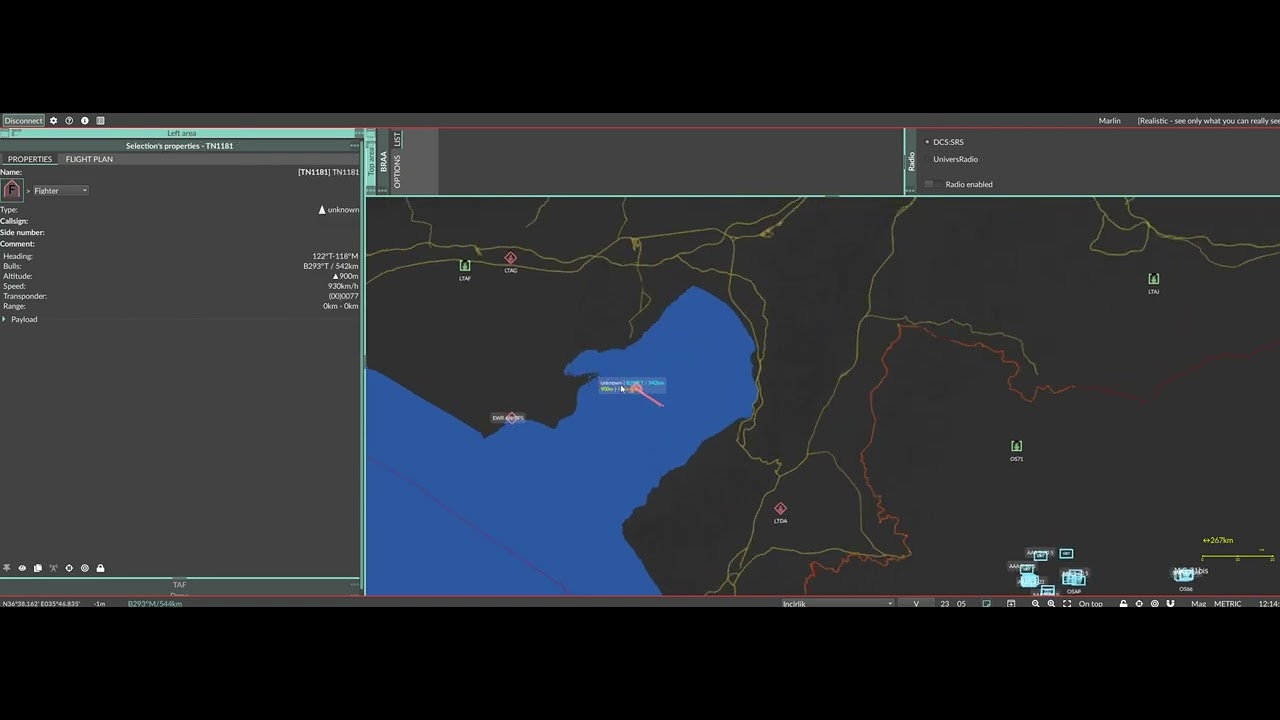Toggle the map lock icon in status bar
This screenshot has height=720, width=1280.
pyautogui.click(x=1123, y=604)
